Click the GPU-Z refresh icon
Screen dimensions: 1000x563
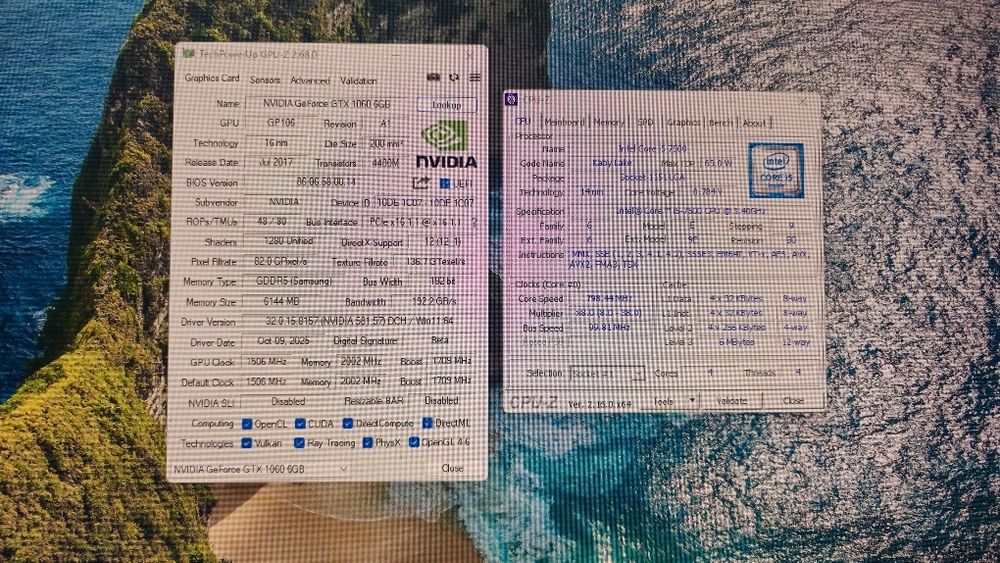454,77
